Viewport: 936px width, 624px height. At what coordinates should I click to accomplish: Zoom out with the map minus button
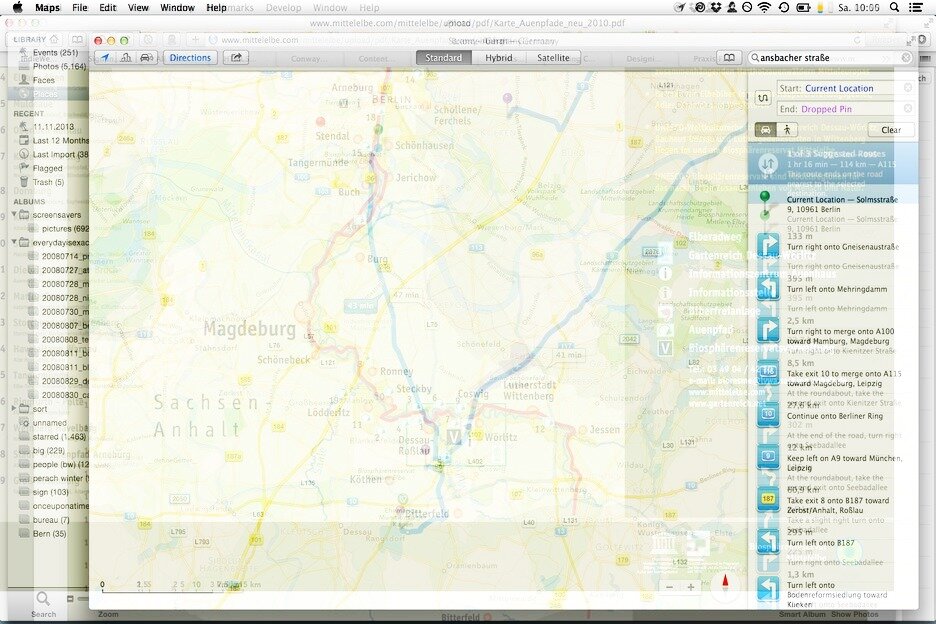pyautogui.click(x=669, y=587)
